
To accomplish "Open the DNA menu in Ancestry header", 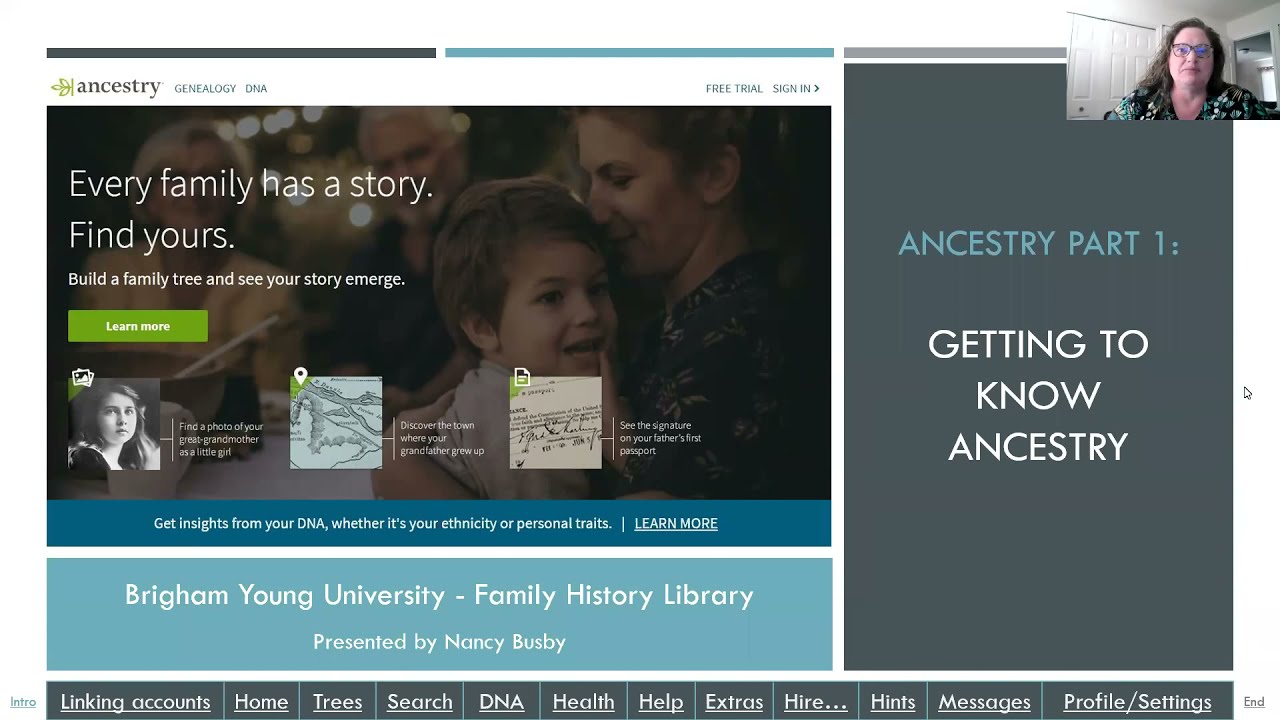I will click(x=256, y=88).
